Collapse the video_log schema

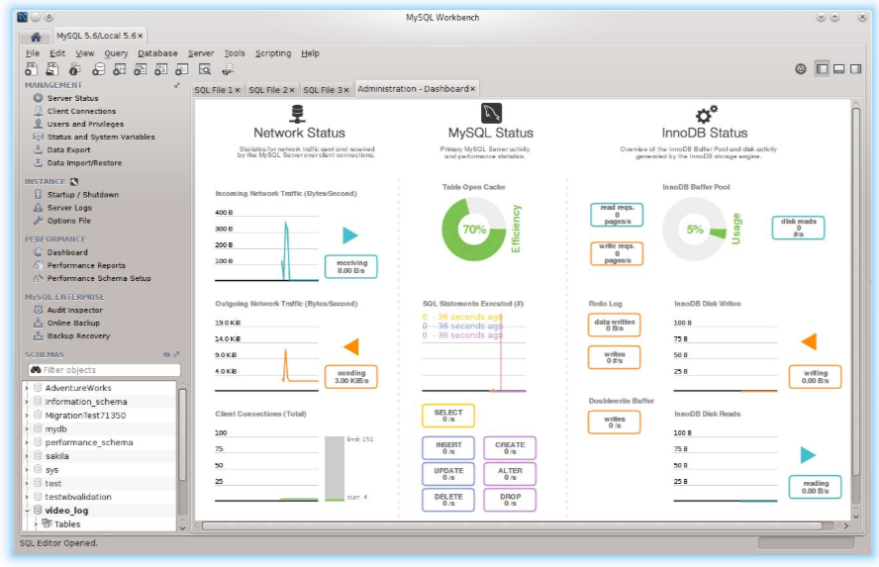coord(26,510)
